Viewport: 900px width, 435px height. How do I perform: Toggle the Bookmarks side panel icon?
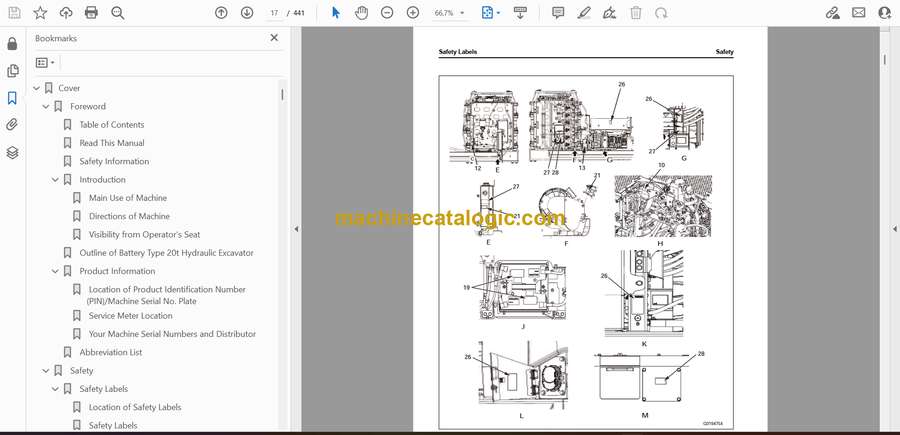click(x=13, y=98)
